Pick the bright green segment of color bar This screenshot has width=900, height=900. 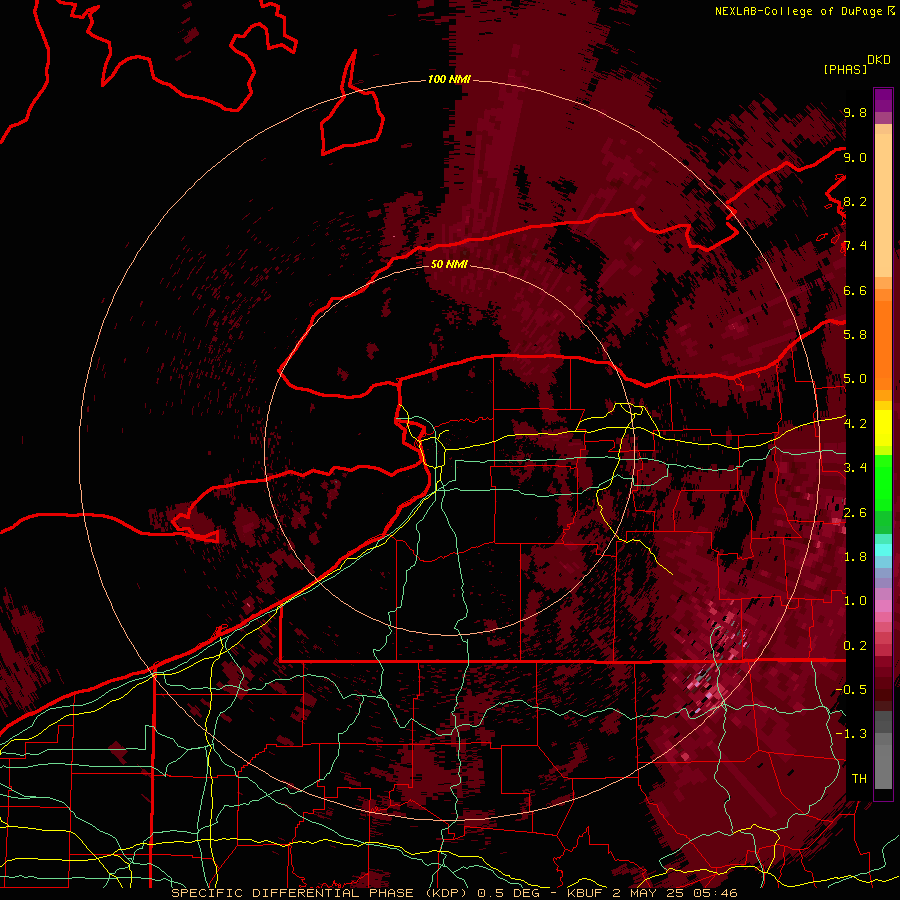pos(883,482)
